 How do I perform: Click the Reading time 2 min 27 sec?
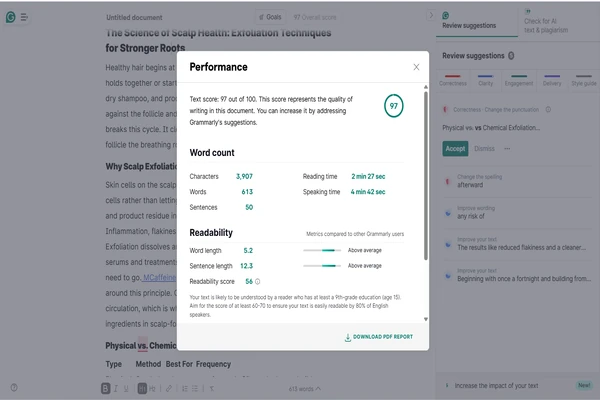[368, 176]
